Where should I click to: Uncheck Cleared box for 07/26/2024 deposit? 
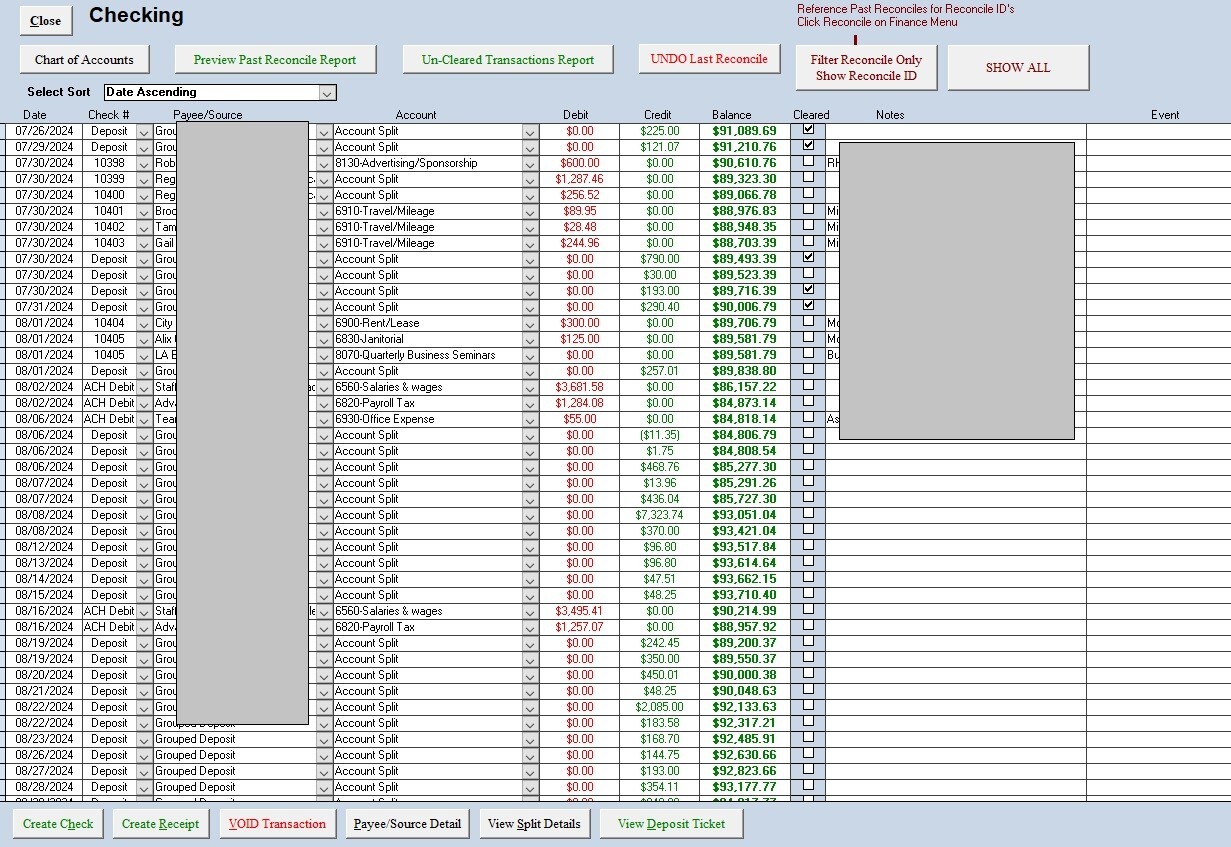[x=808, y=129]
